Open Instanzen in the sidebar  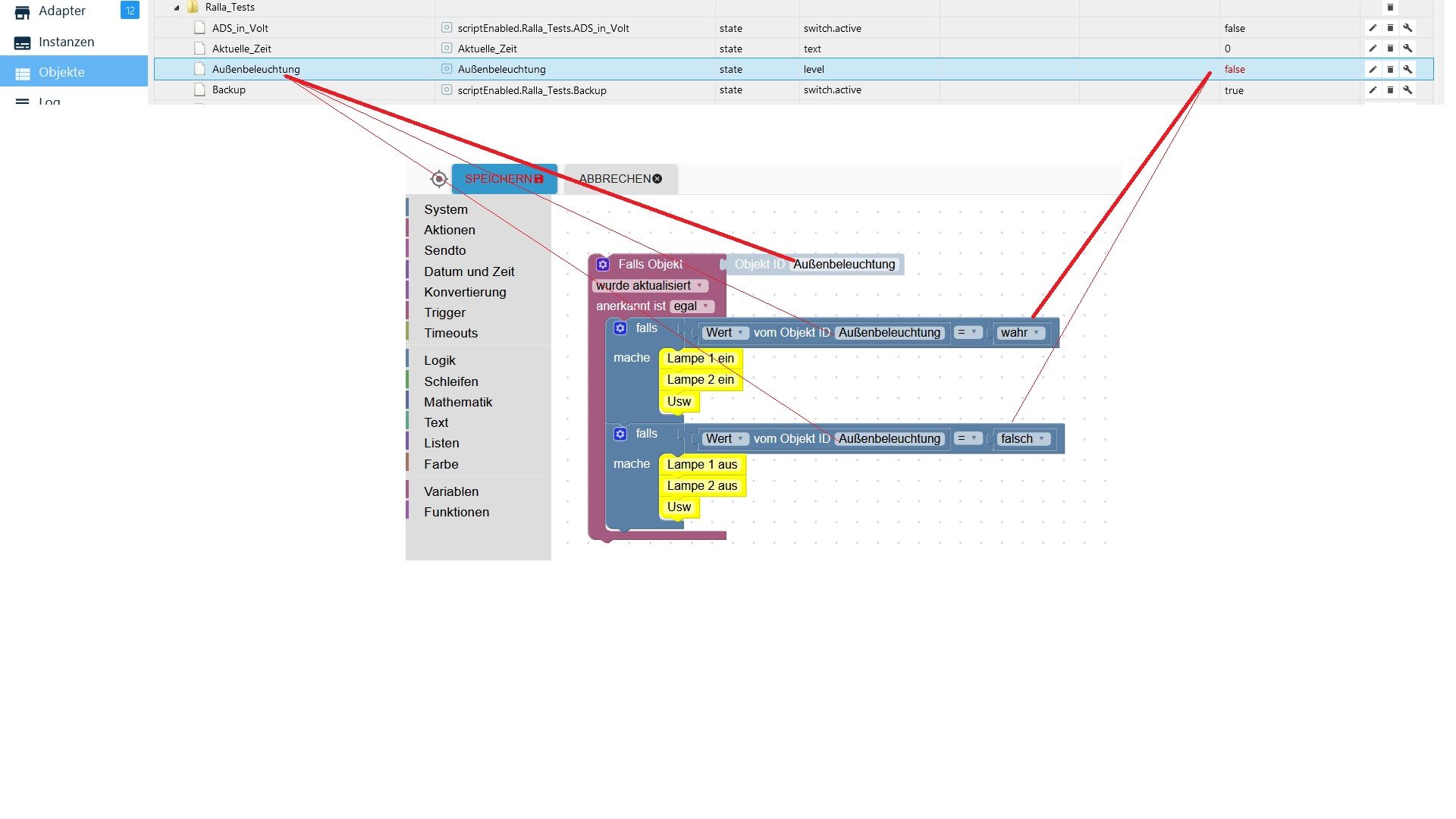point(66,42)
